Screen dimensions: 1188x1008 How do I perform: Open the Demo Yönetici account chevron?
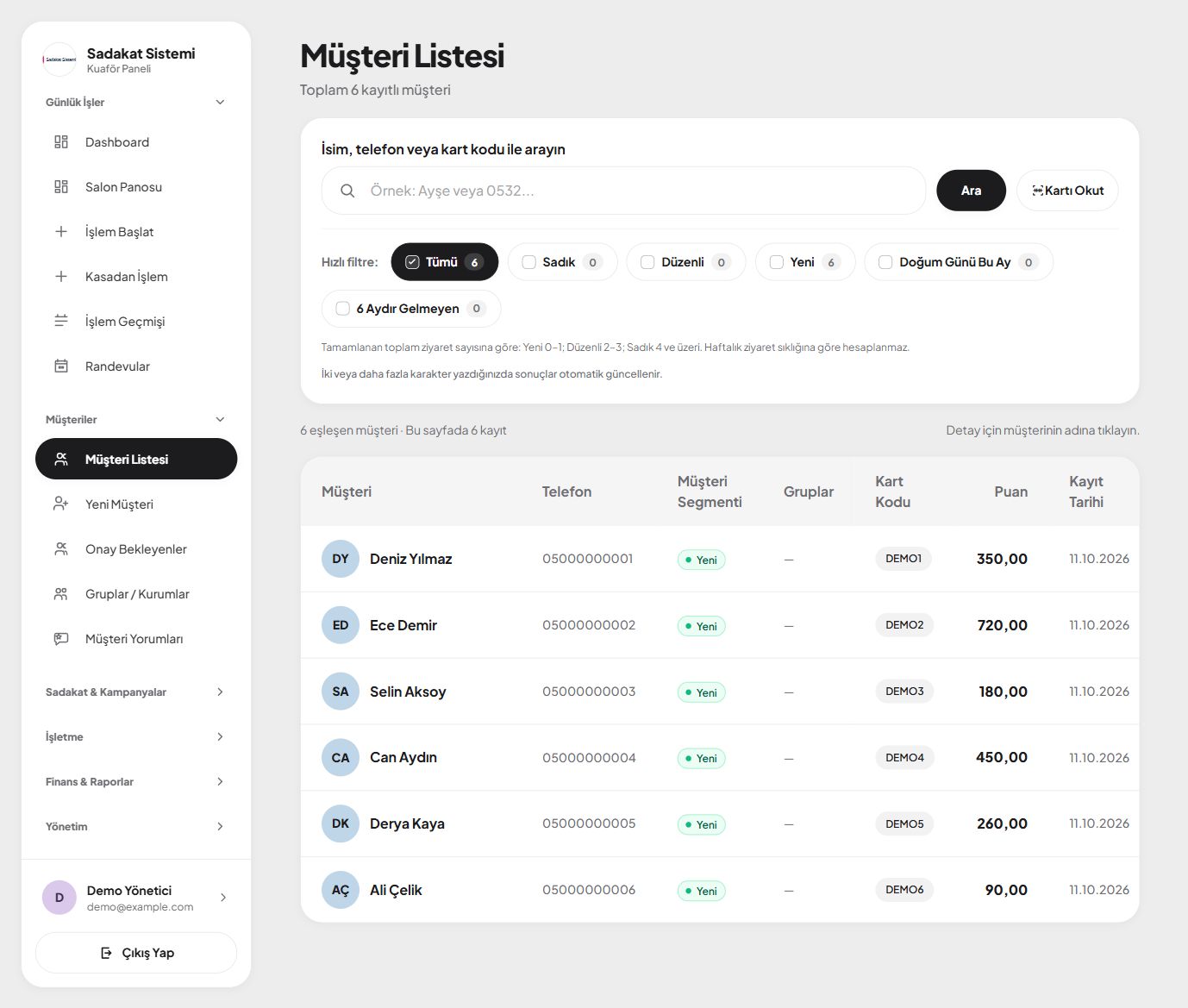tap(223, 898)
